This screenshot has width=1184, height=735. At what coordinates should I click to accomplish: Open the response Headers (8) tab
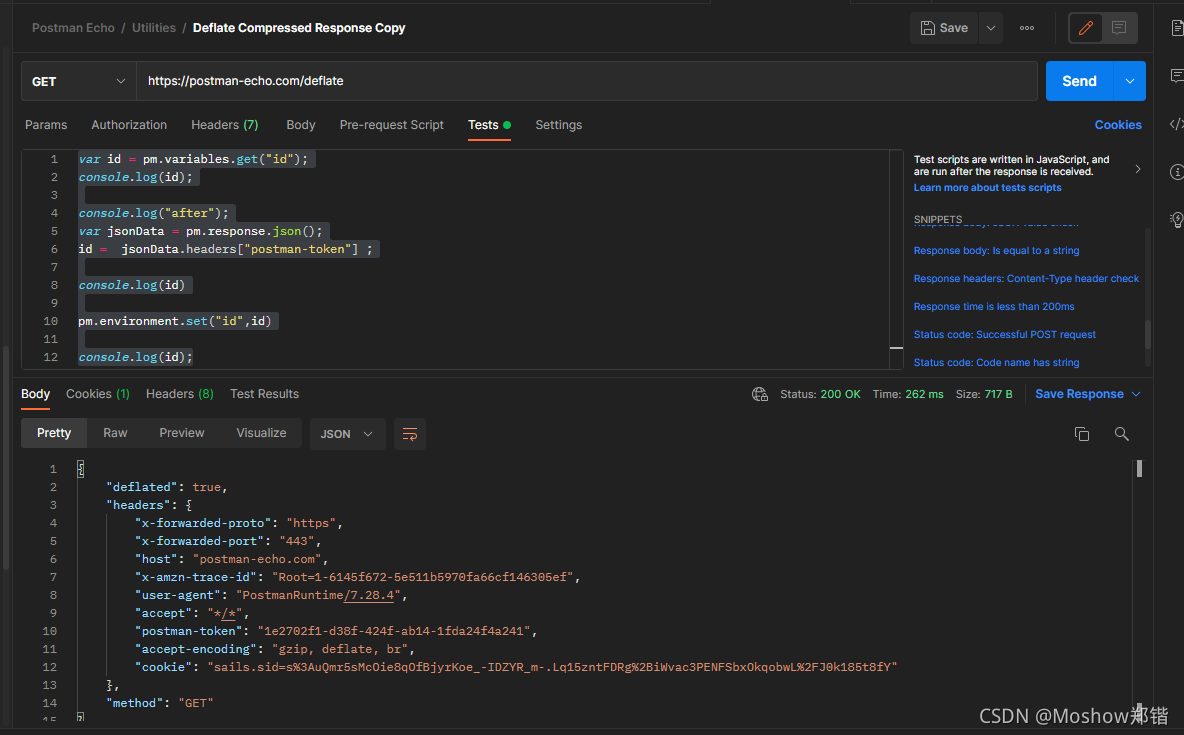pyautogui.click(x=179, y=394)
